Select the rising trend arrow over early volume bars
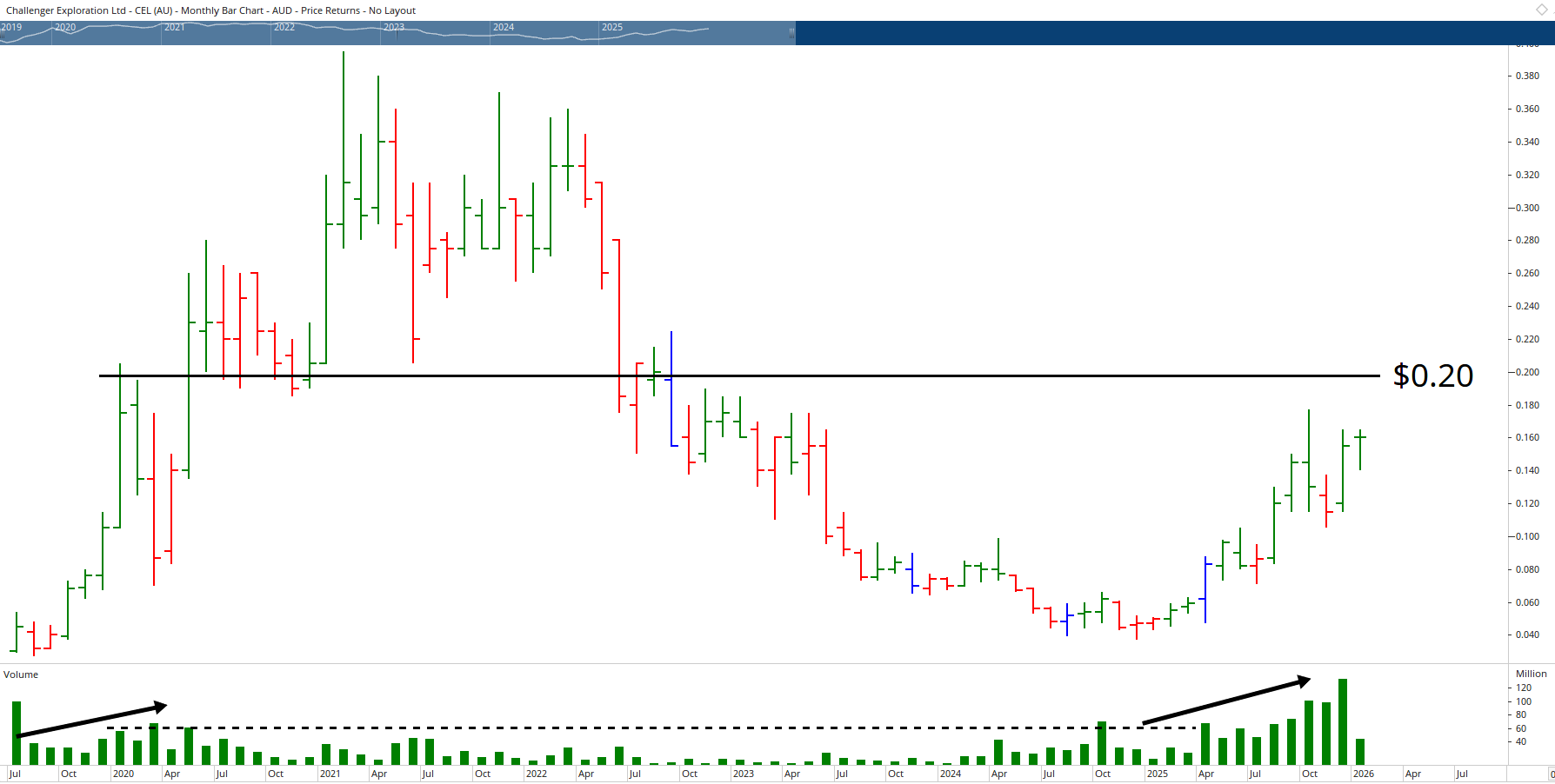This screenshot has height=784, width=1555. pos(91,721)
